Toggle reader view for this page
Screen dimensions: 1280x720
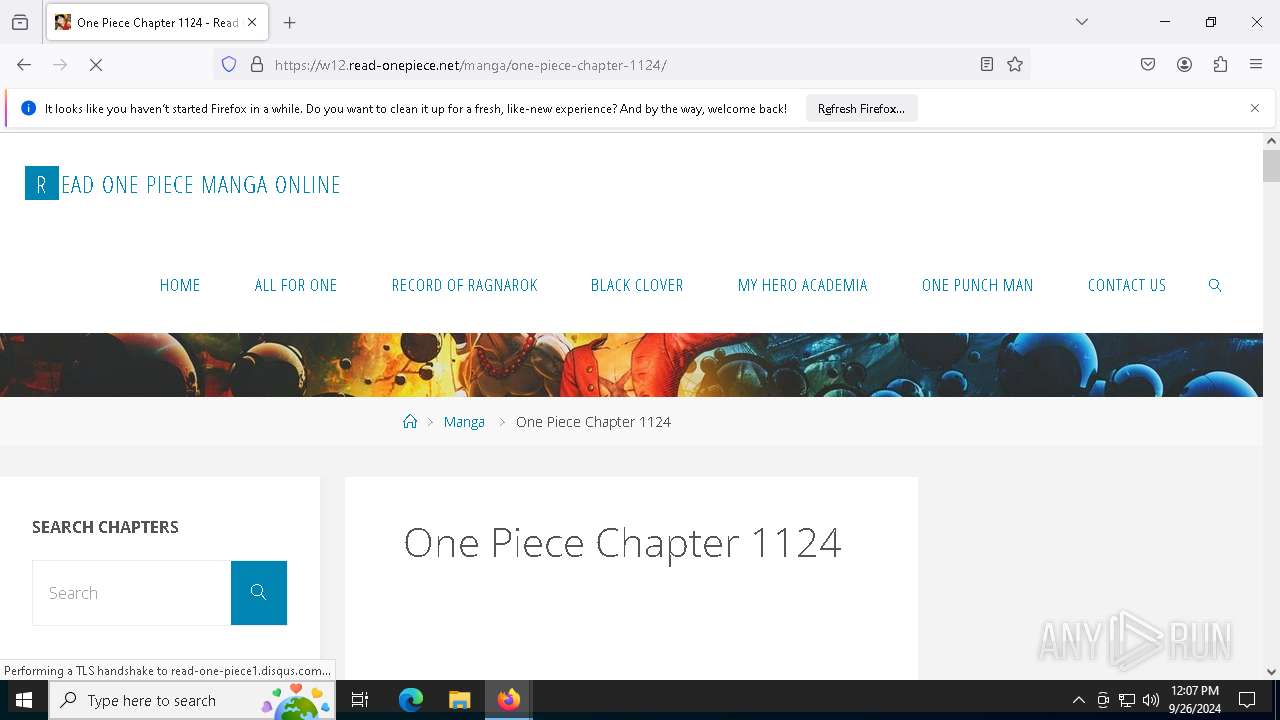tap(987, 65)
